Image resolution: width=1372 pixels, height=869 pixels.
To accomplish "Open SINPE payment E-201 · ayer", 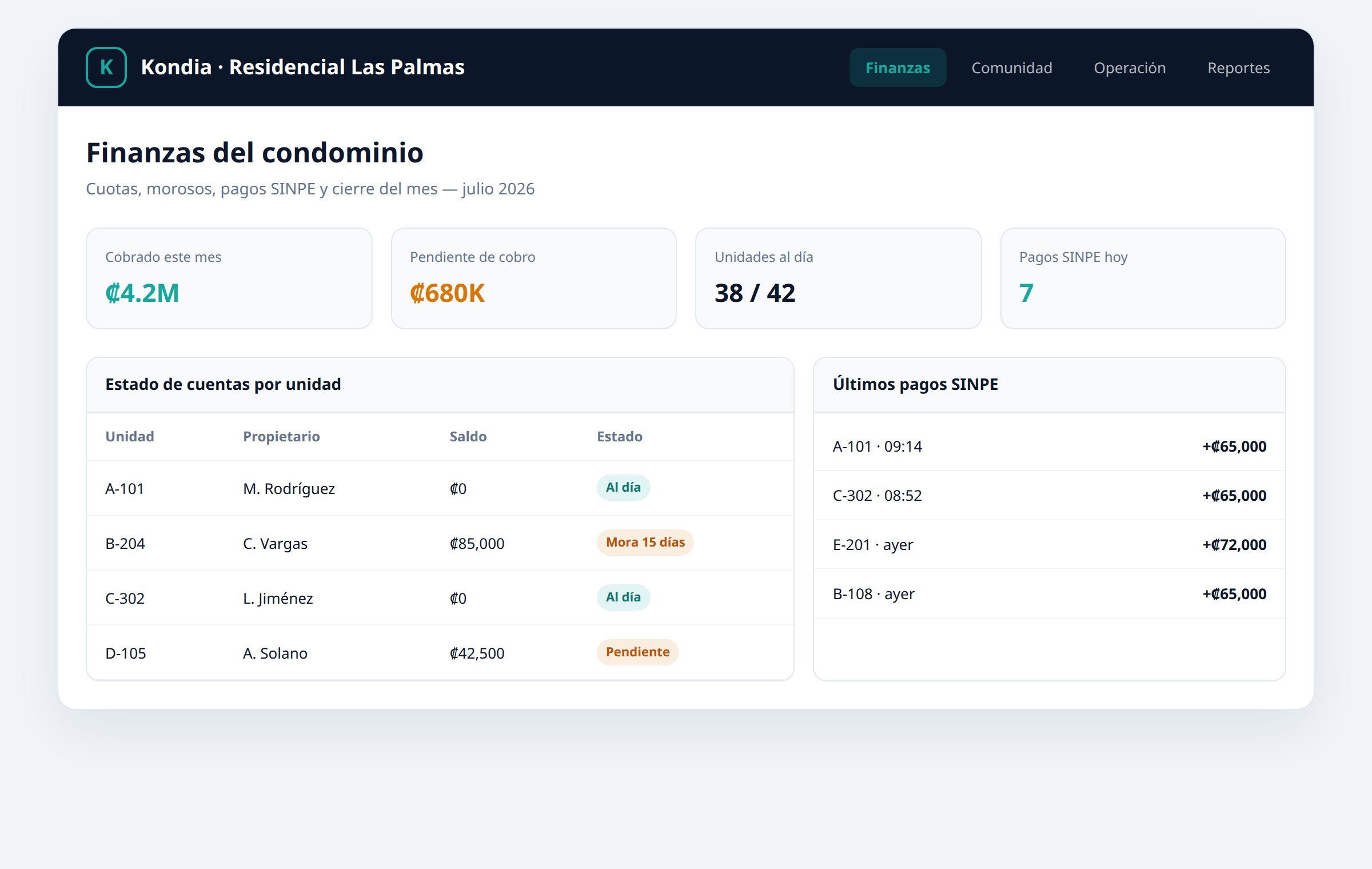I will tap(1050, 545).
